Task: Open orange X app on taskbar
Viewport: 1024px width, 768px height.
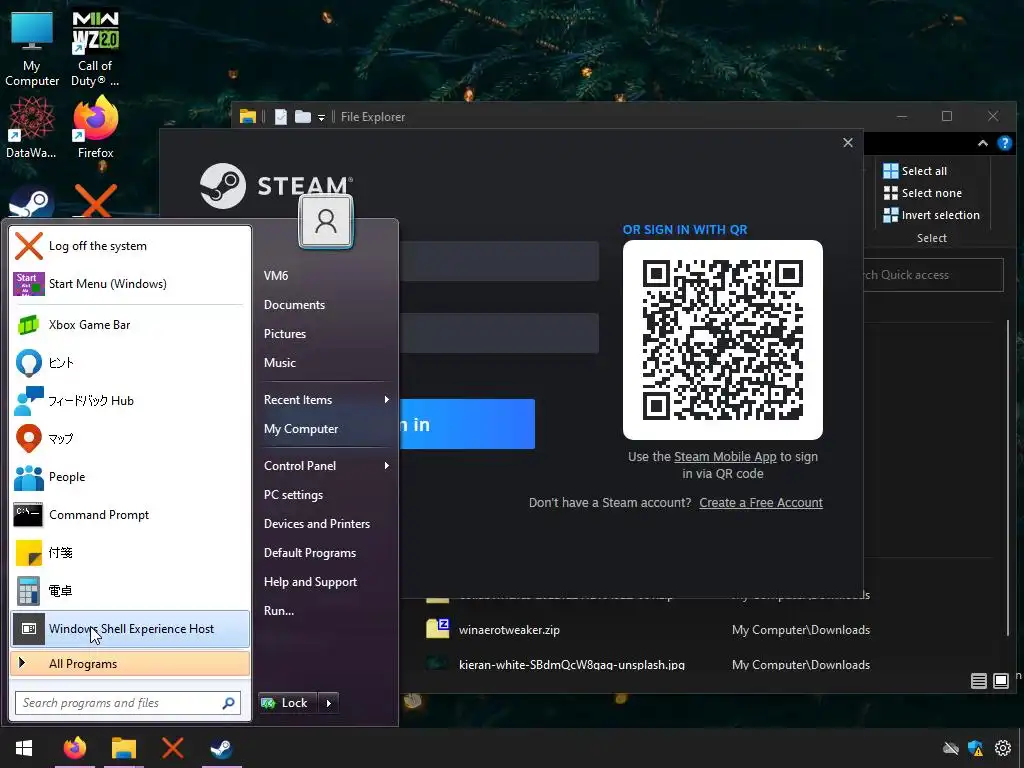Action: 172,748
